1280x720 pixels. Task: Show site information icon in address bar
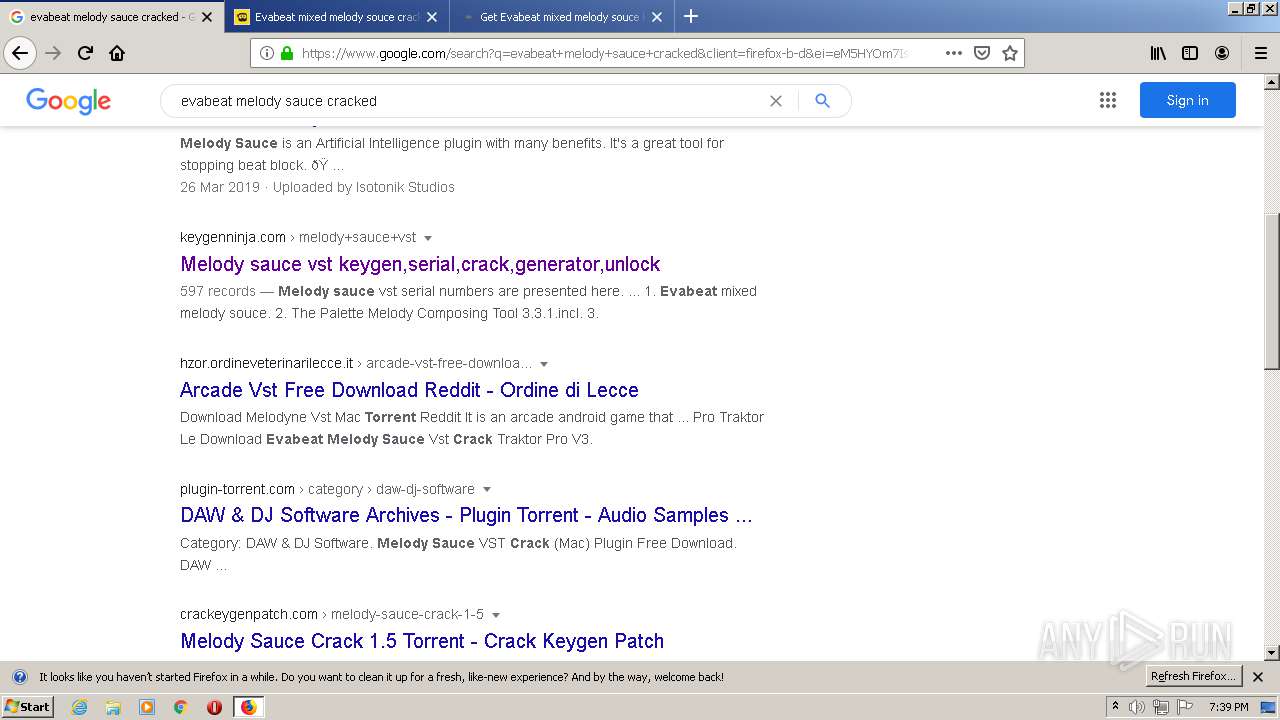[x=267, y=53]
